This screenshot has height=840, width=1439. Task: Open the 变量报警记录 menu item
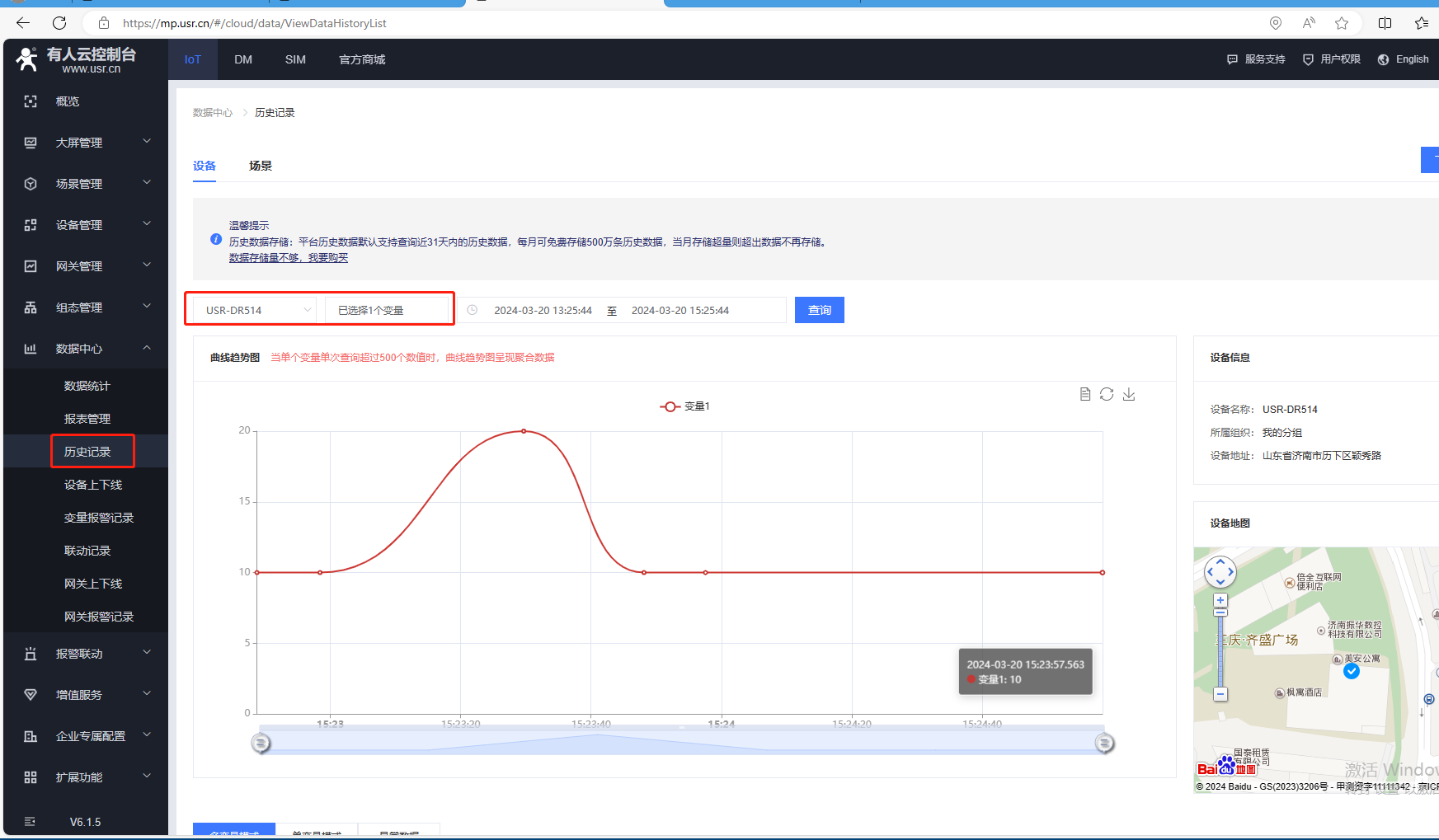(x=99, y=518)
